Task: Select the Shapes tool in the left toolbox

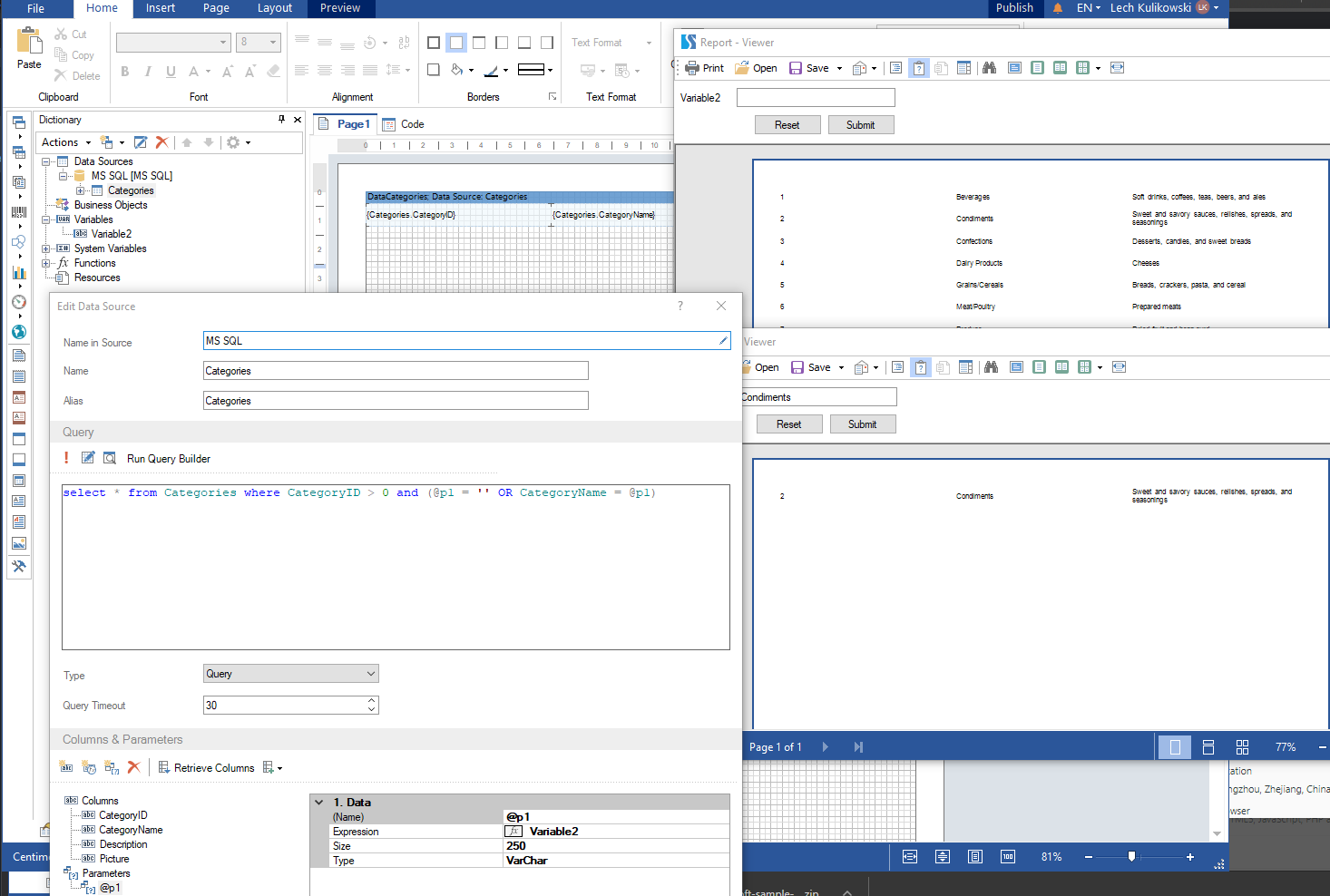Action: click(x=19, y=242)
